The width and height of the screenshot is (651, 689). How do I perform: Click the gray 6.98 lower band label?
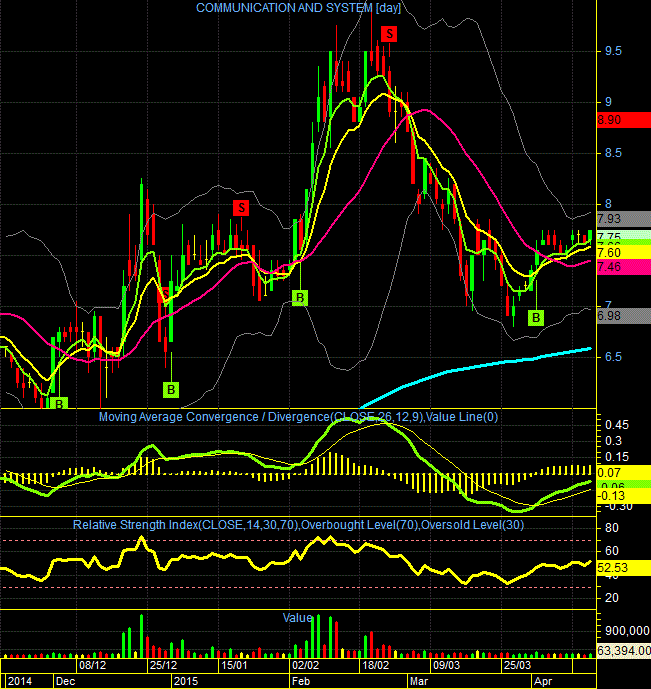(x=624, y=316)
